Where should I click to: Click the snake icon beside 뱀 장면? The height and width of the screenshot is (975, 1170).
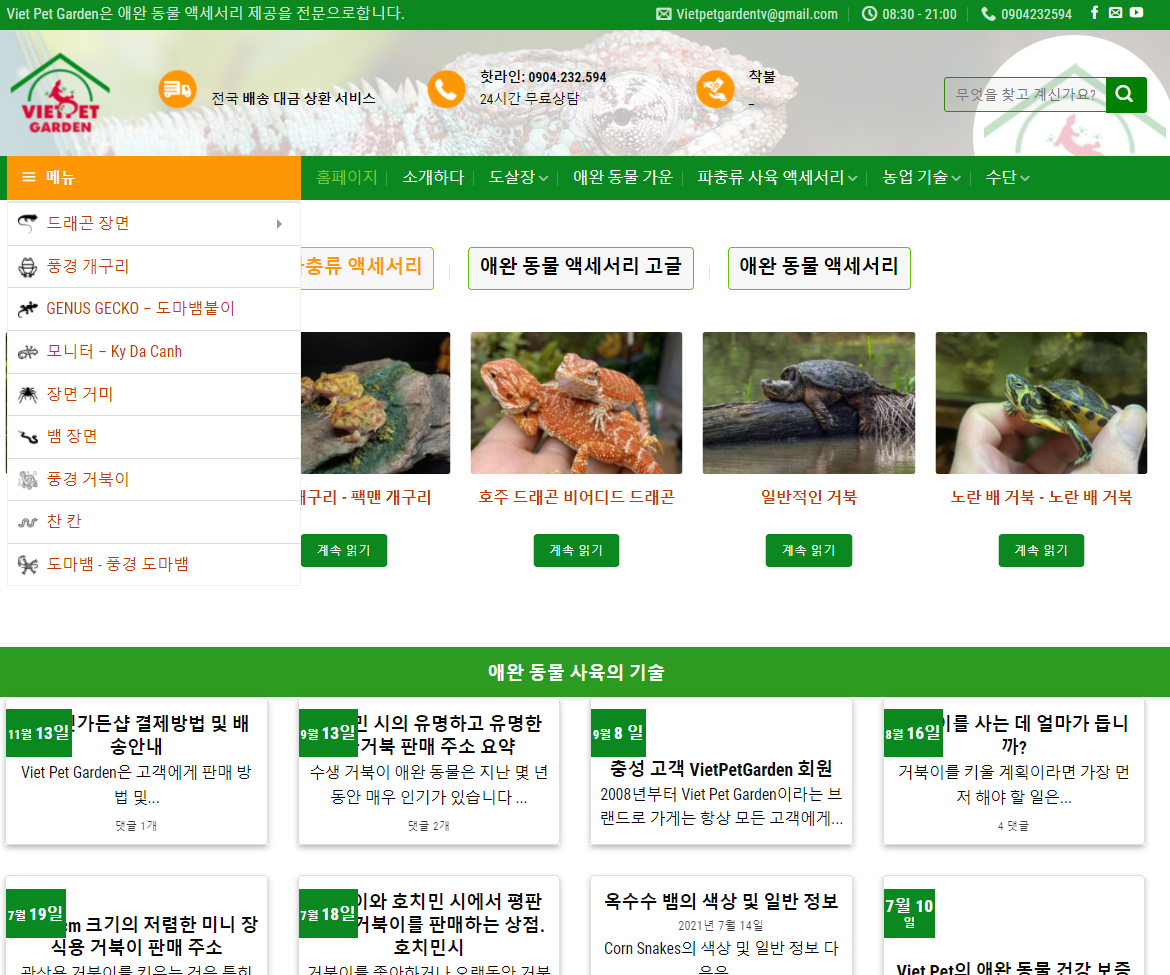point(28,437)
